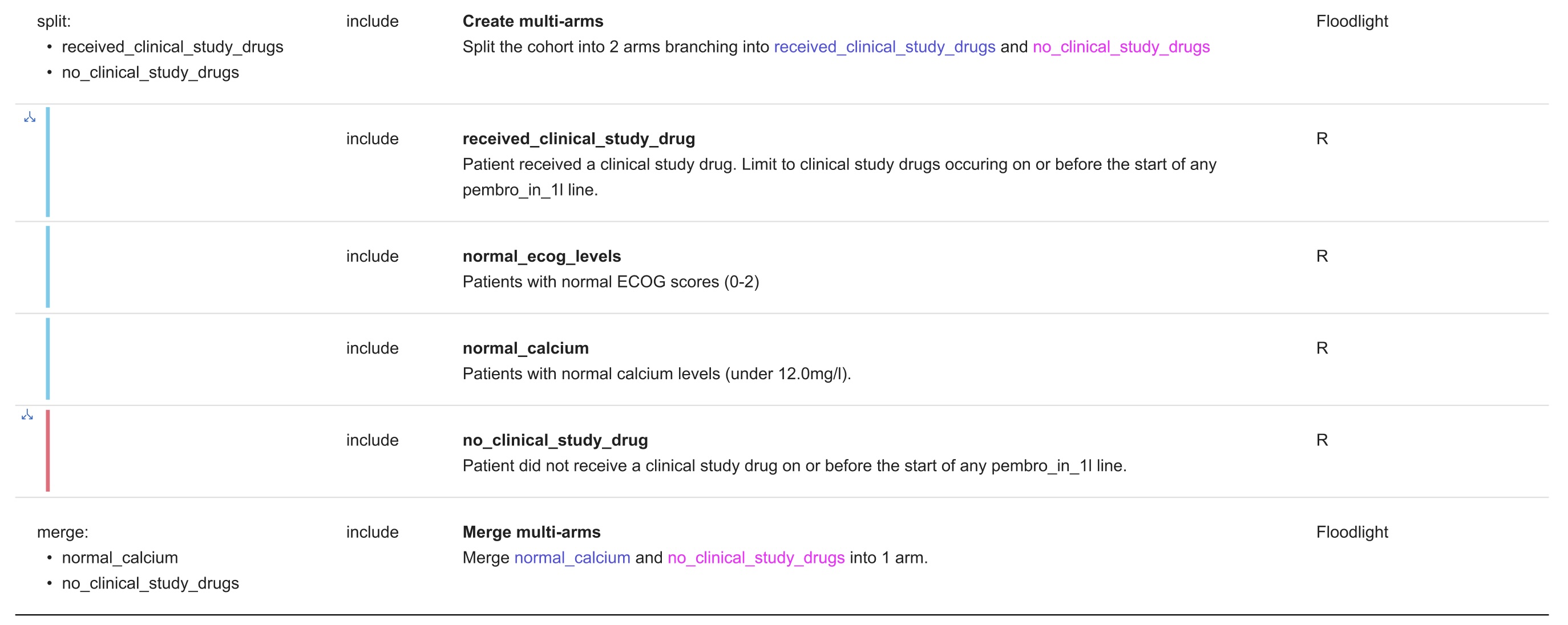Click the blue arm bar of normal_calcium row
1568x625 pixels.
coord(47,359)
